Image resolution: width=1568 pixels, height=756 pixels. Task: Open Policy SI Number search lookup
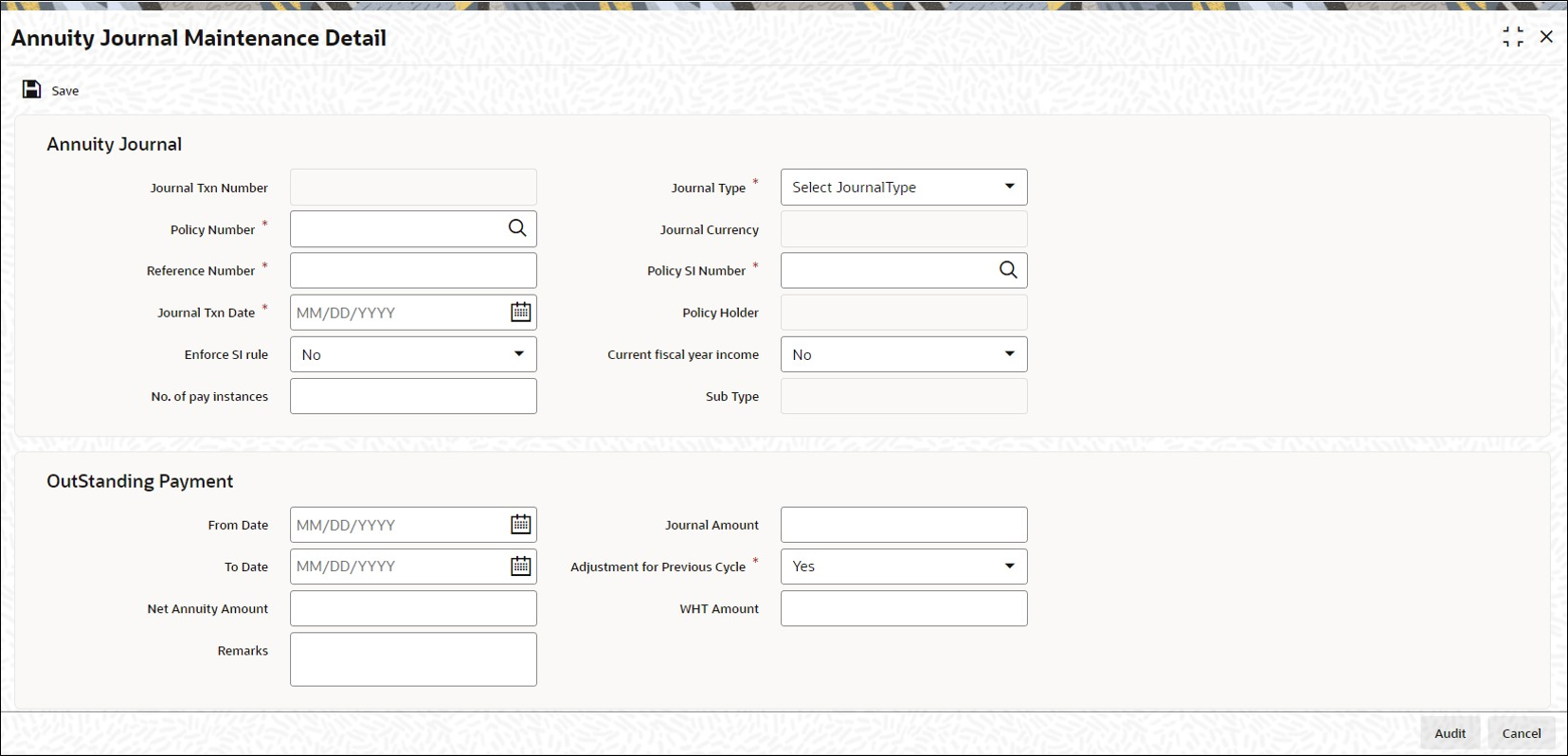pos(1008,270)
